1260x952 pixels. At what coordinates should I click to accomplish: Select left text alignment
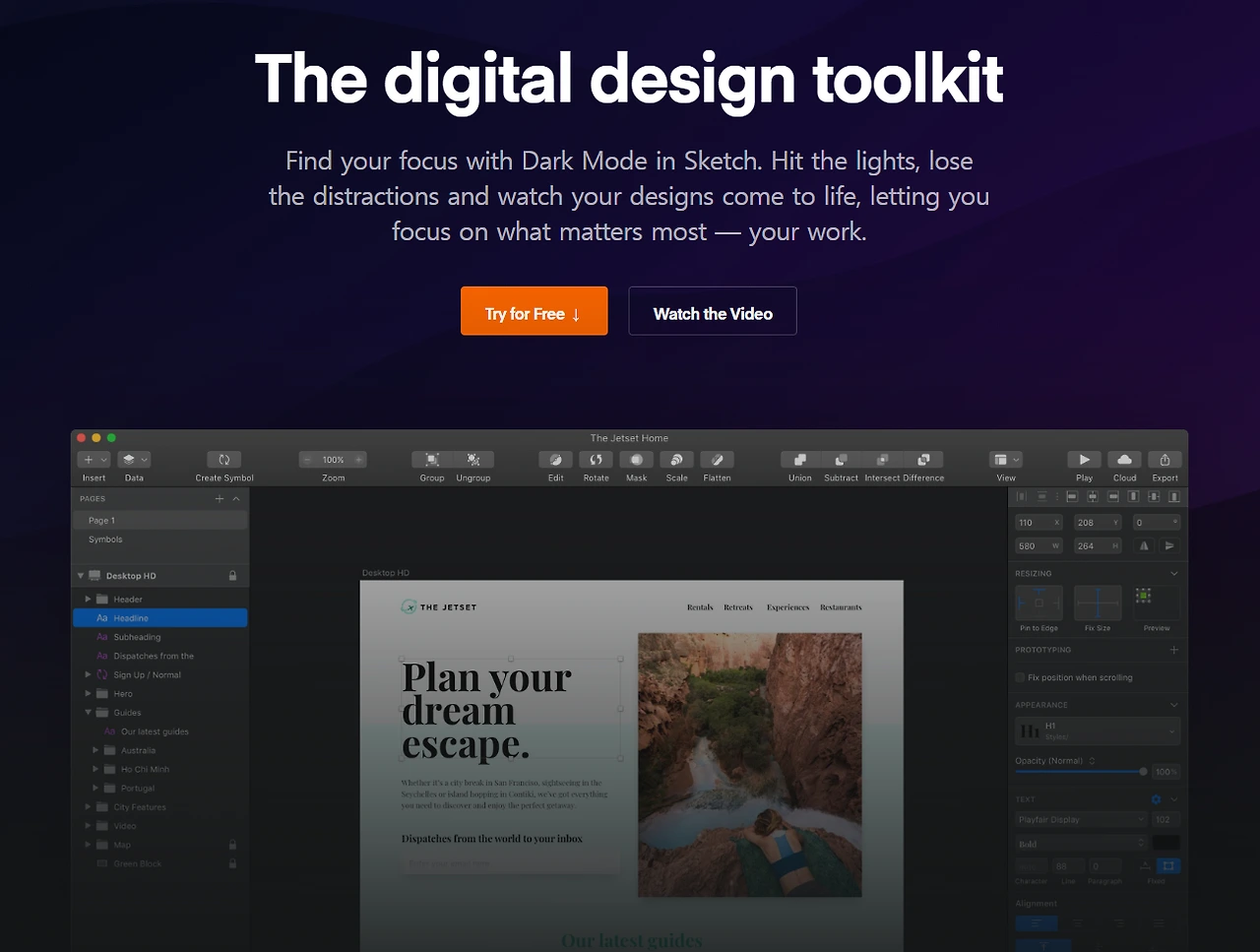point(1037,923)
